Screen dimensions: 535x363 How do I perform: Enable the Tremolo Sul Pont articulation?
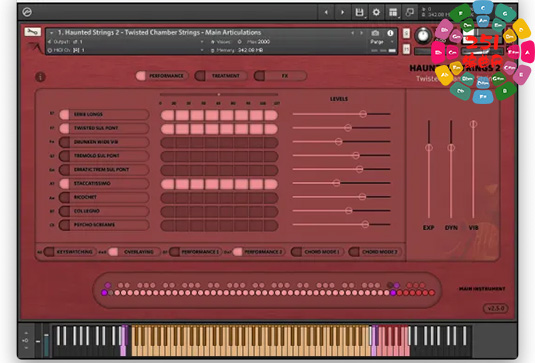click(x=104, y=156)
